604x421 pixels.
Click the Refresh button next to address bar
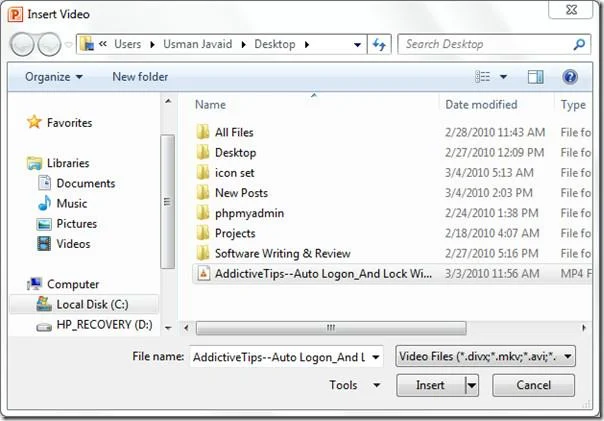point(379,44)
